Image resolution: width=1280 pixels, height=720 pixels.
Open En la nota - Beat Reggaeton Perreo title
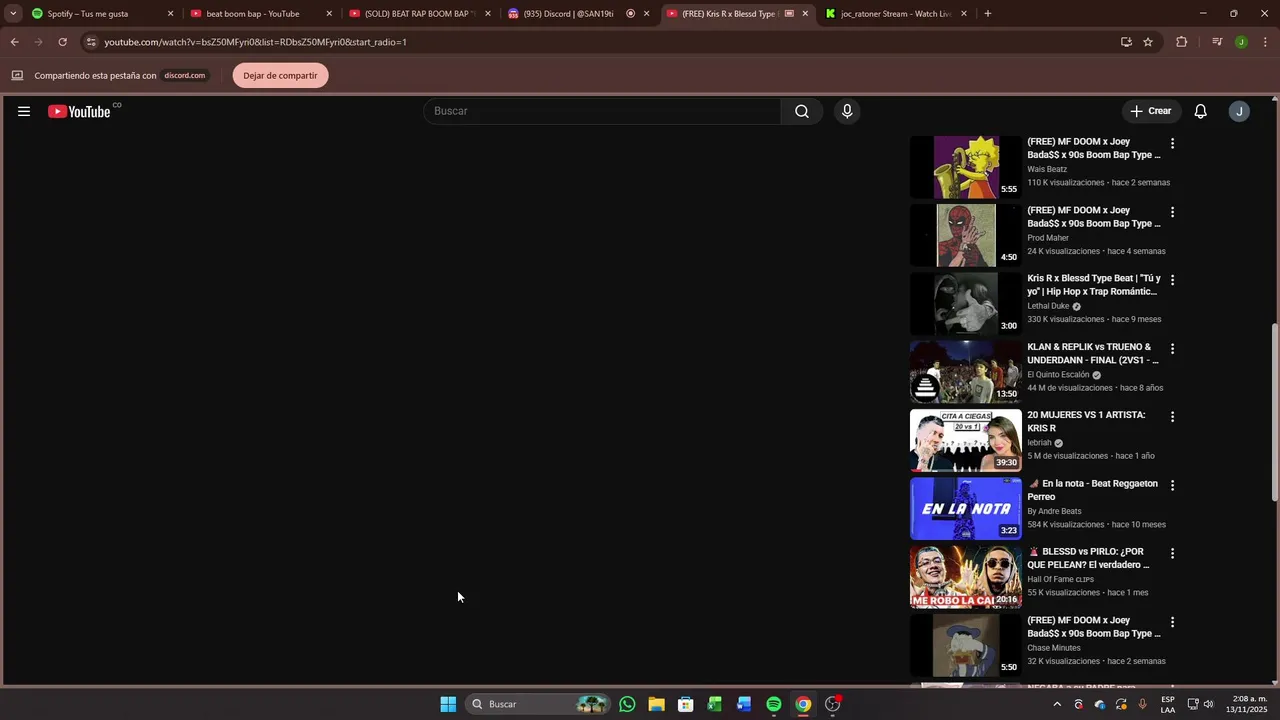click(1092, 490)
